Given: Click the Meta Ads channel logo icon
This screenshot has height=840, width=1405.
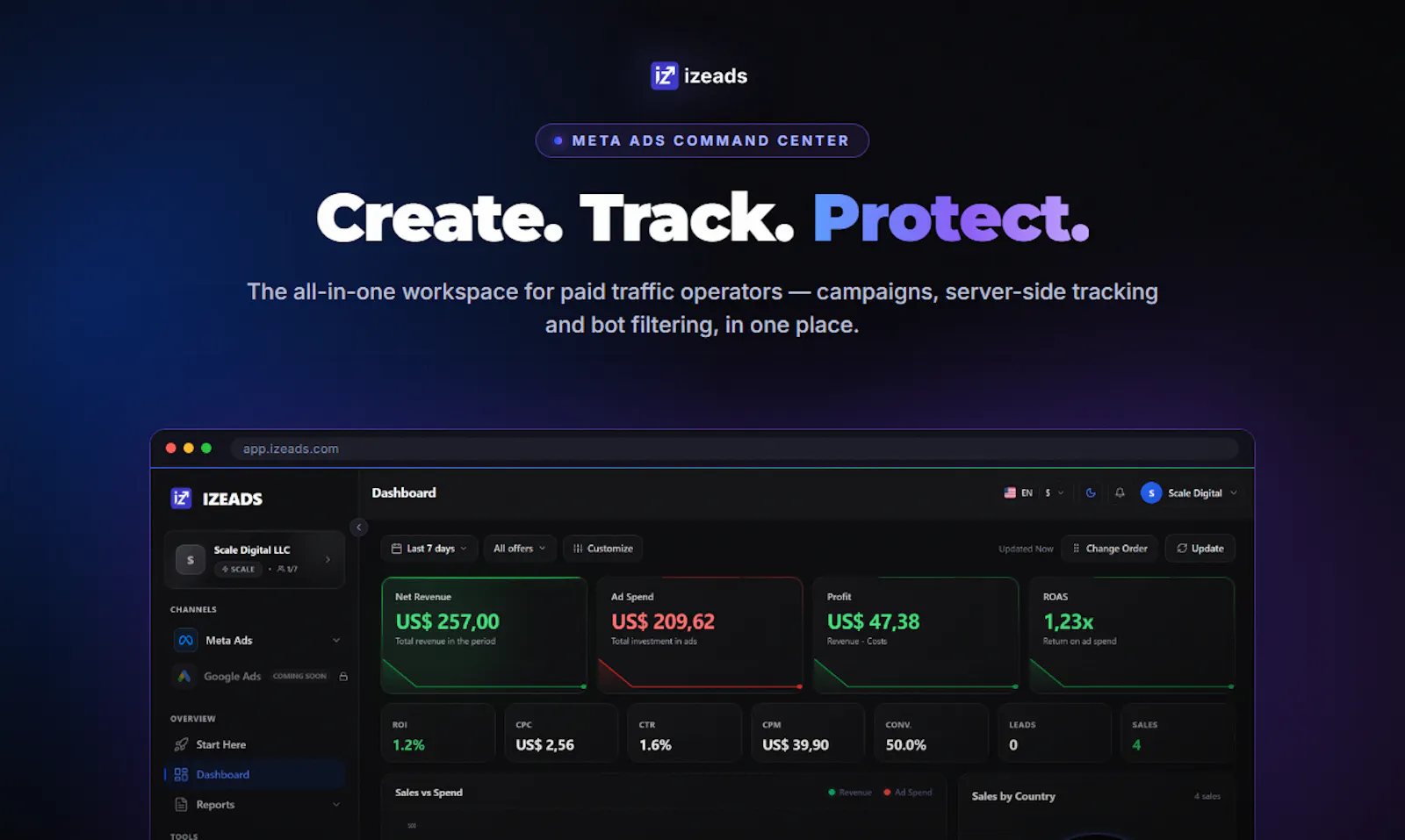Looking at the screenshot, I should tap(185, 641).
